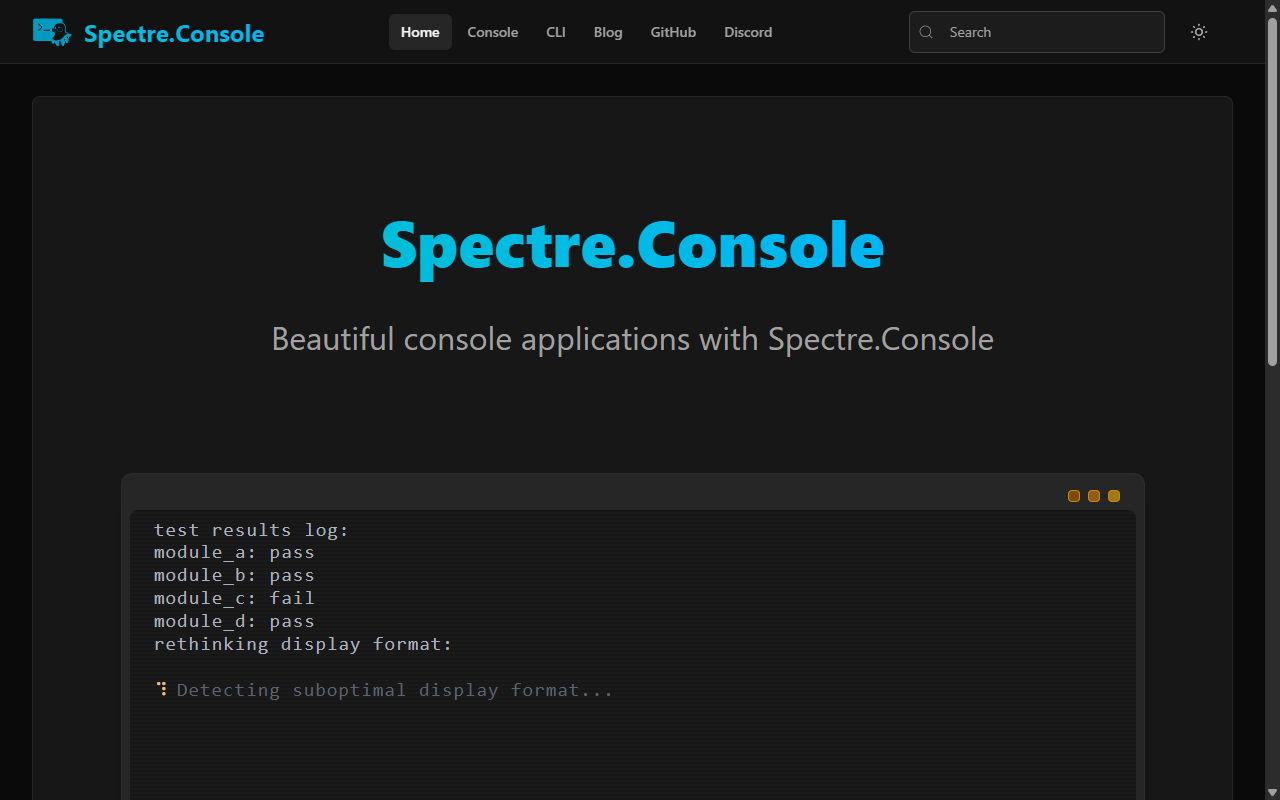
Task: Click the first orange dot on terminal window
Action: pos(1074,496)
